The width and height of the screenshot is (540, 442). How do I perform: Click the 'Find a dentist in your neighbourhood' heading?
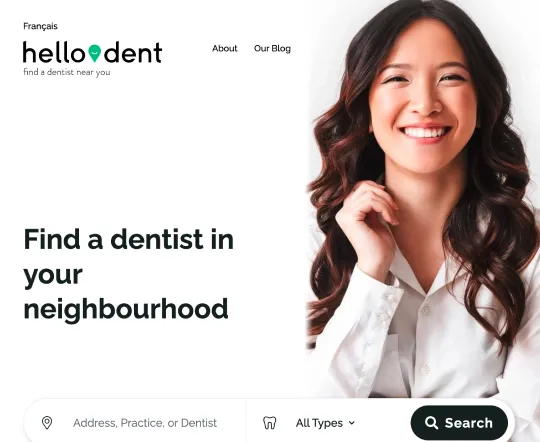(128, 274)
